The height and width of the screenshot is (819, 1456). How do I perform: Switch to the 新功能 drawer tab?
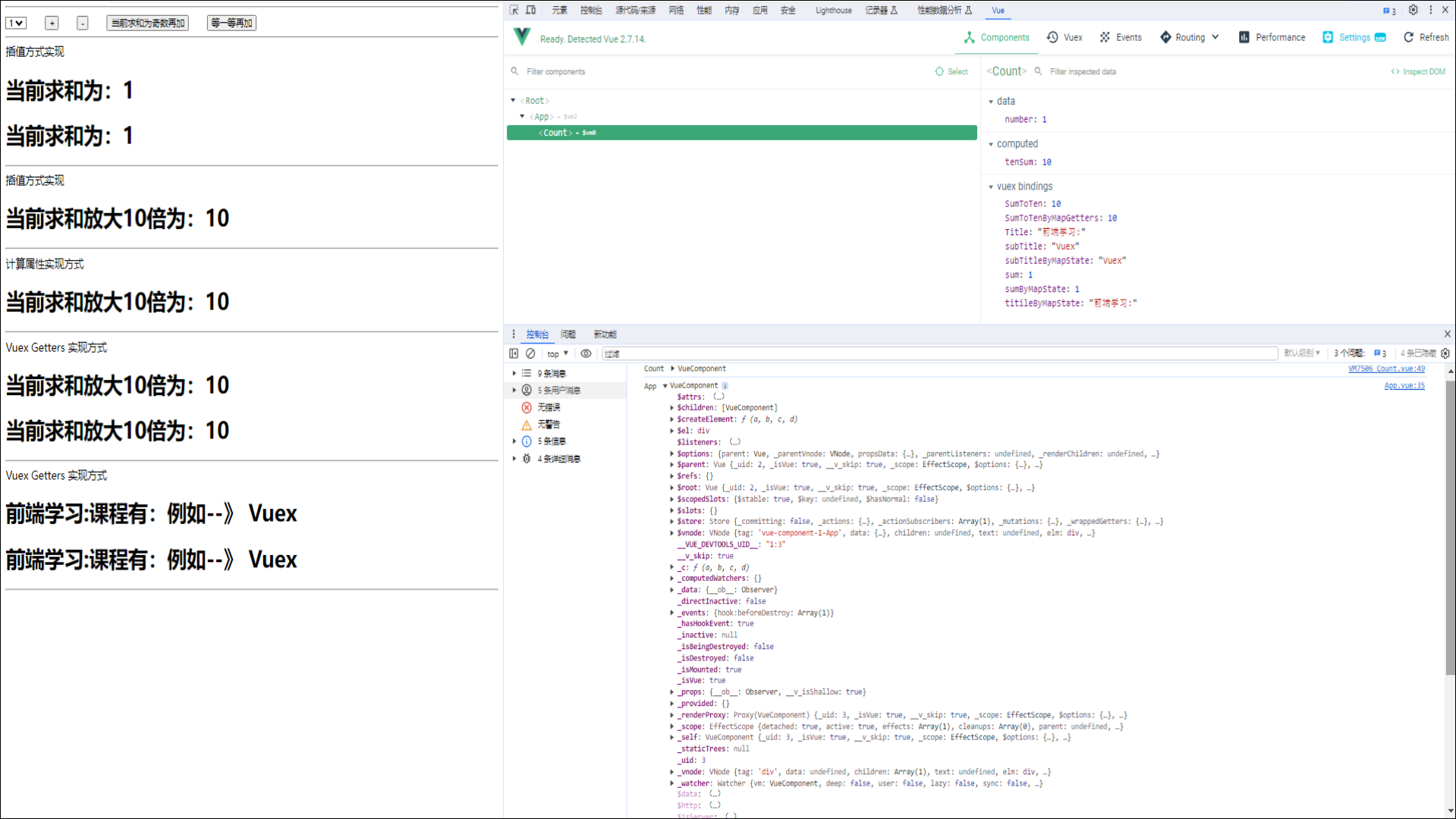(605, 334)
